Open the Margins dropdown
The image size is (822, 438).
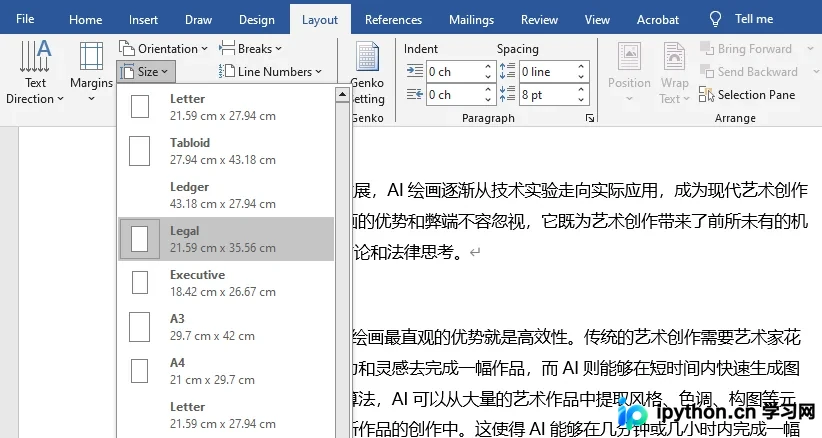tap(91, 72)
